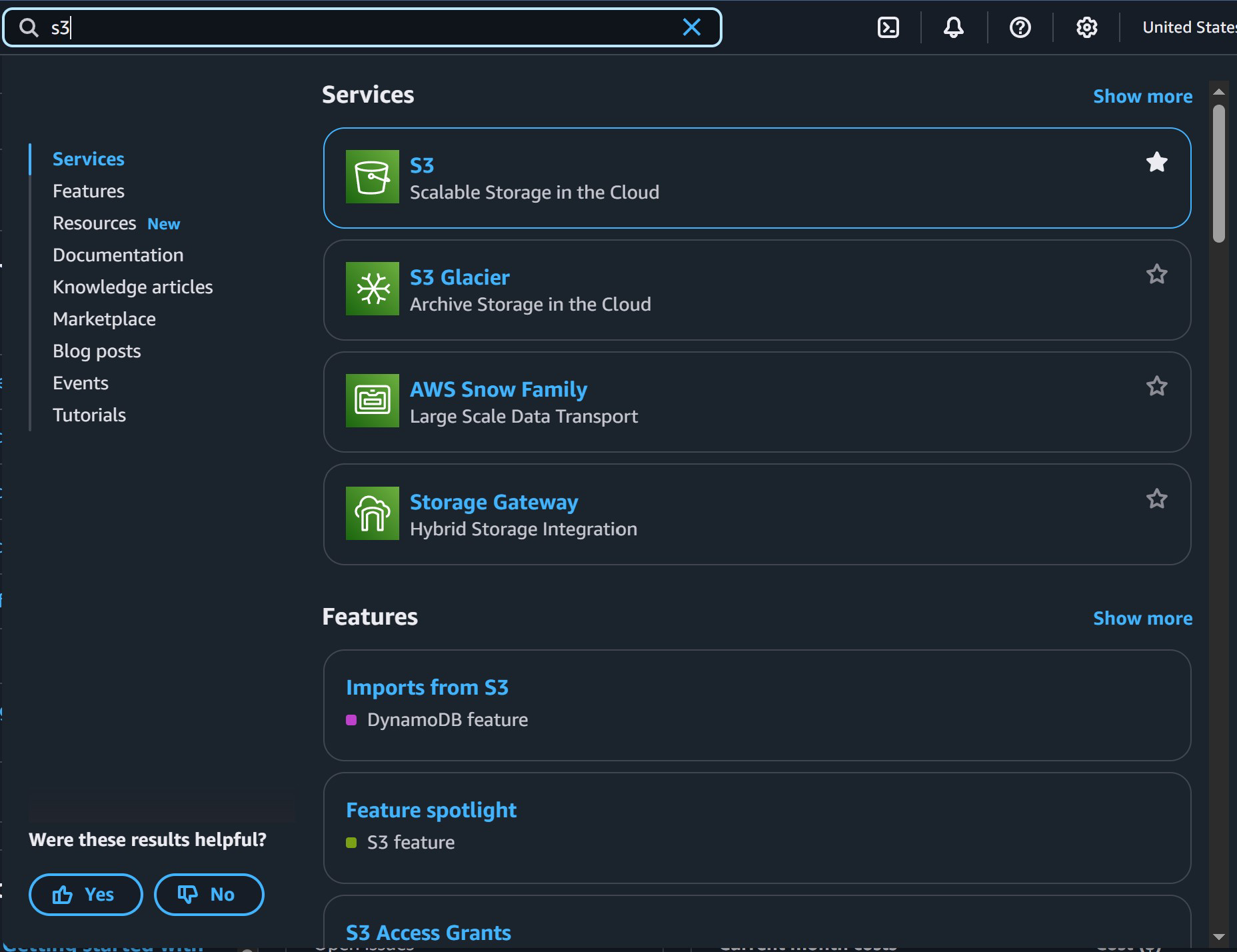Open the settings gear icon
Image resolution: width=1237 pixels, height=952 pixels.
click(1086, 27)
